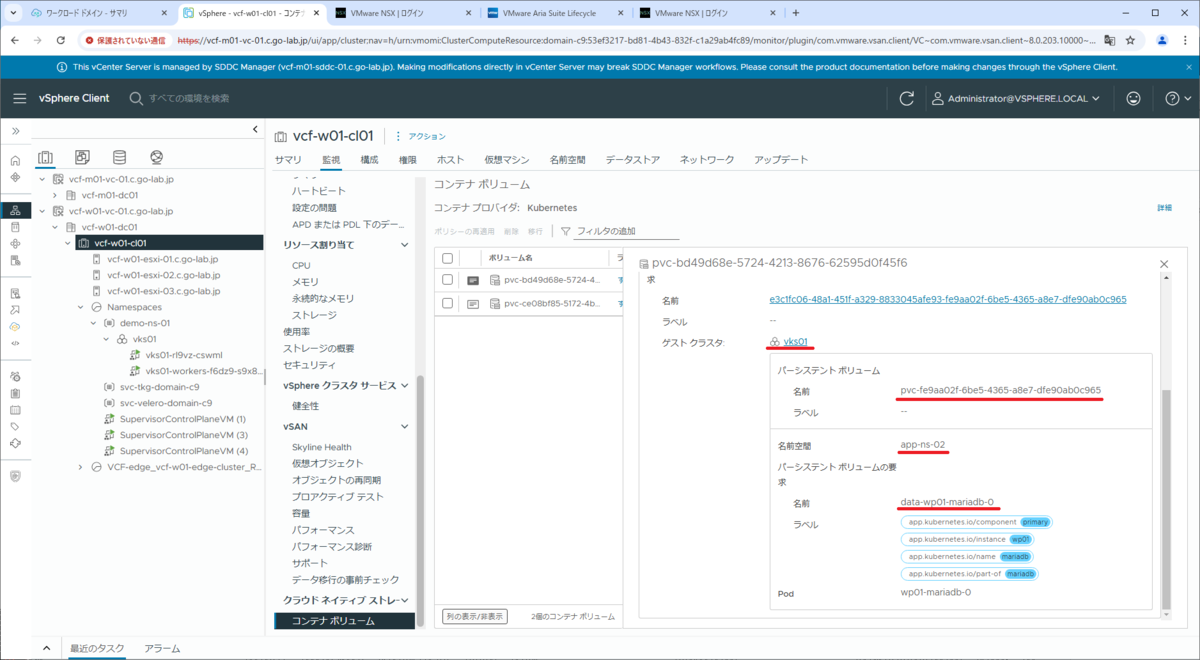
Task: Open Skyline Health under vSAN
Action: pos(321,447)
